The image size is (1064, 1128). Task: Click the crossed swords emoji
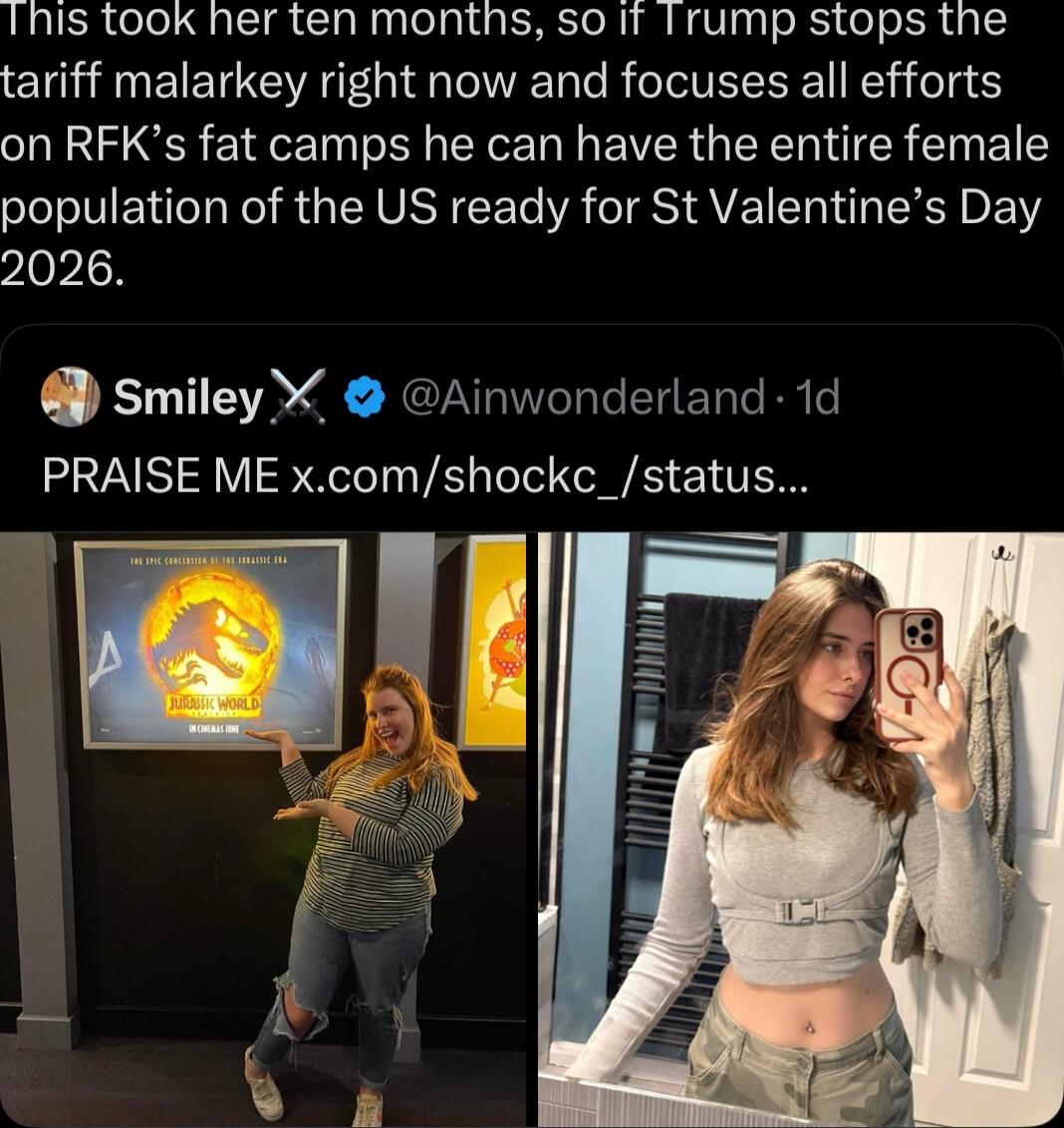(x=298, y=397)
